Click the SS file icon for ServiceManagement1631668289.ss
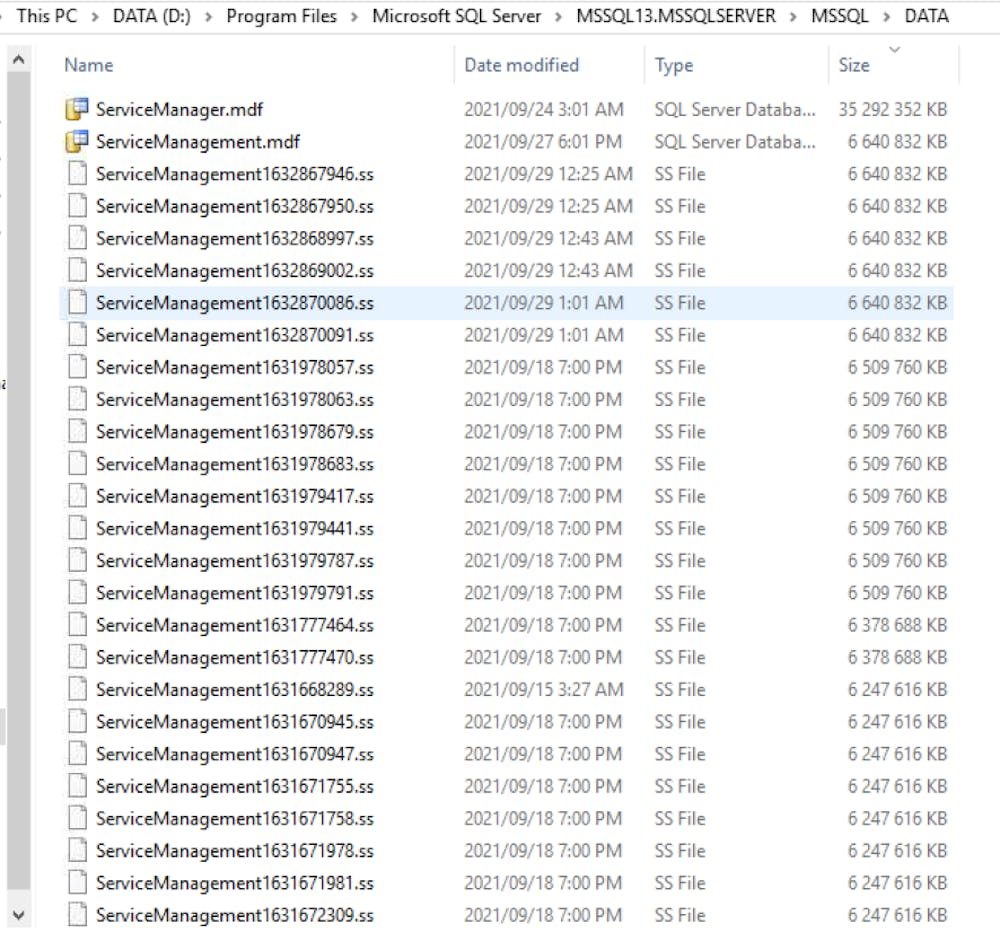 coord(76,690)
